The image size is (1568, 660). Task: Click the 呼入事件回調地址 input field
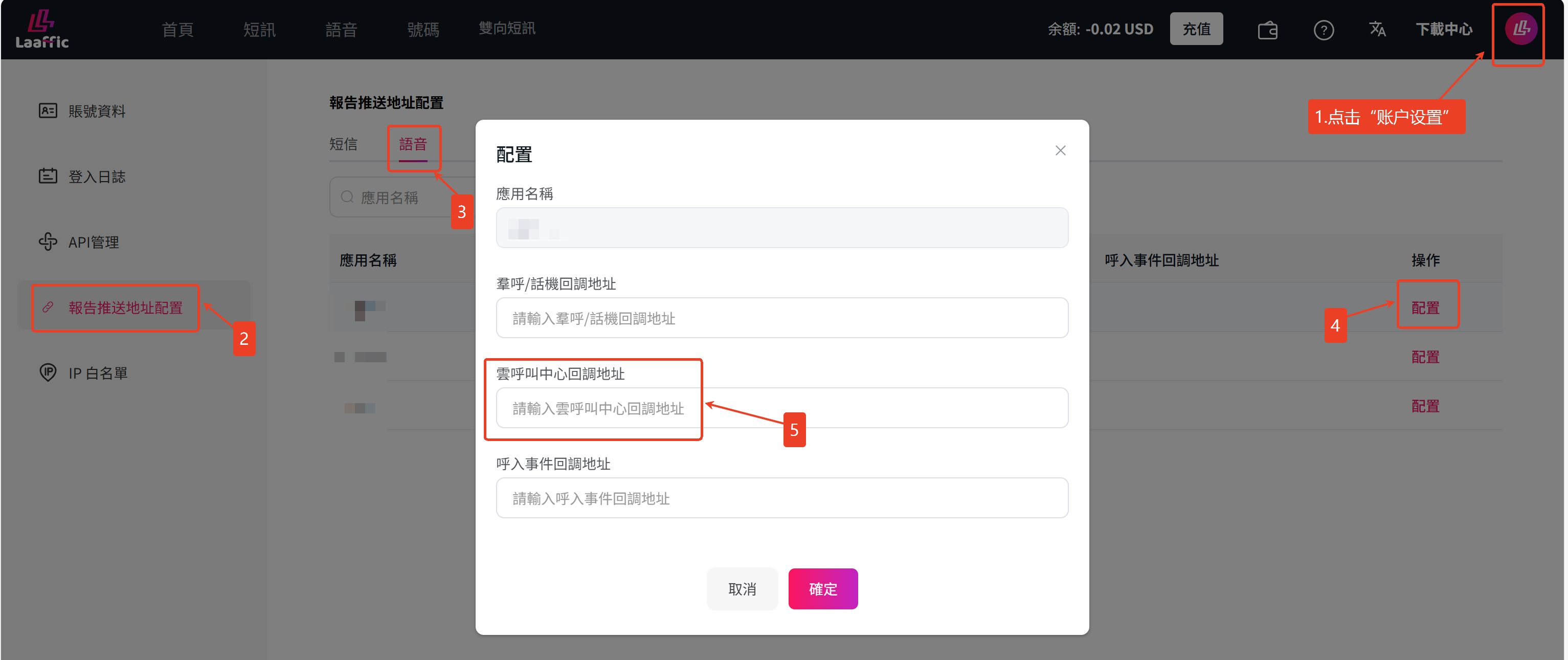click(781, 498)
